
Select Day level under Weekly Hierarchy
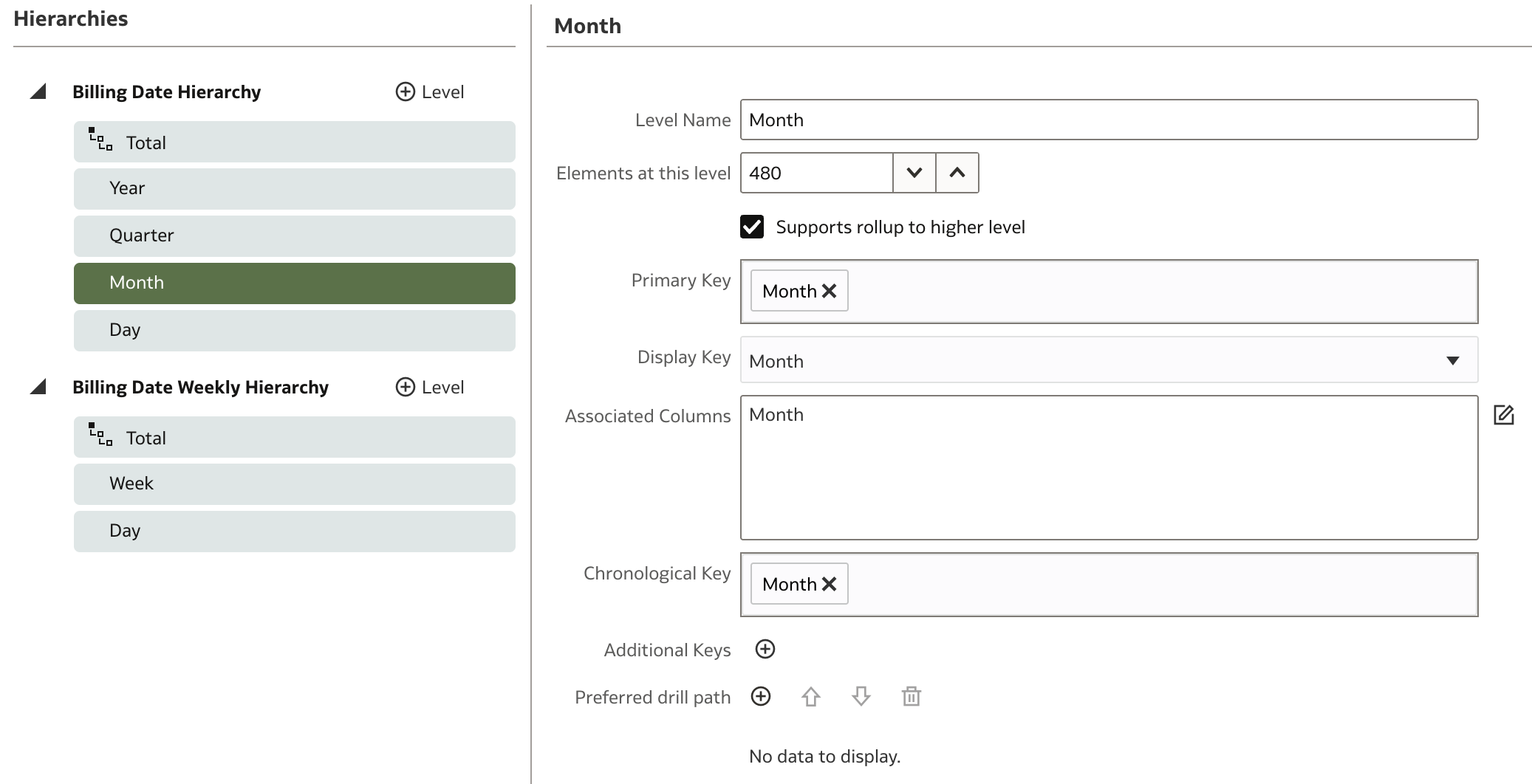[294, 532]
